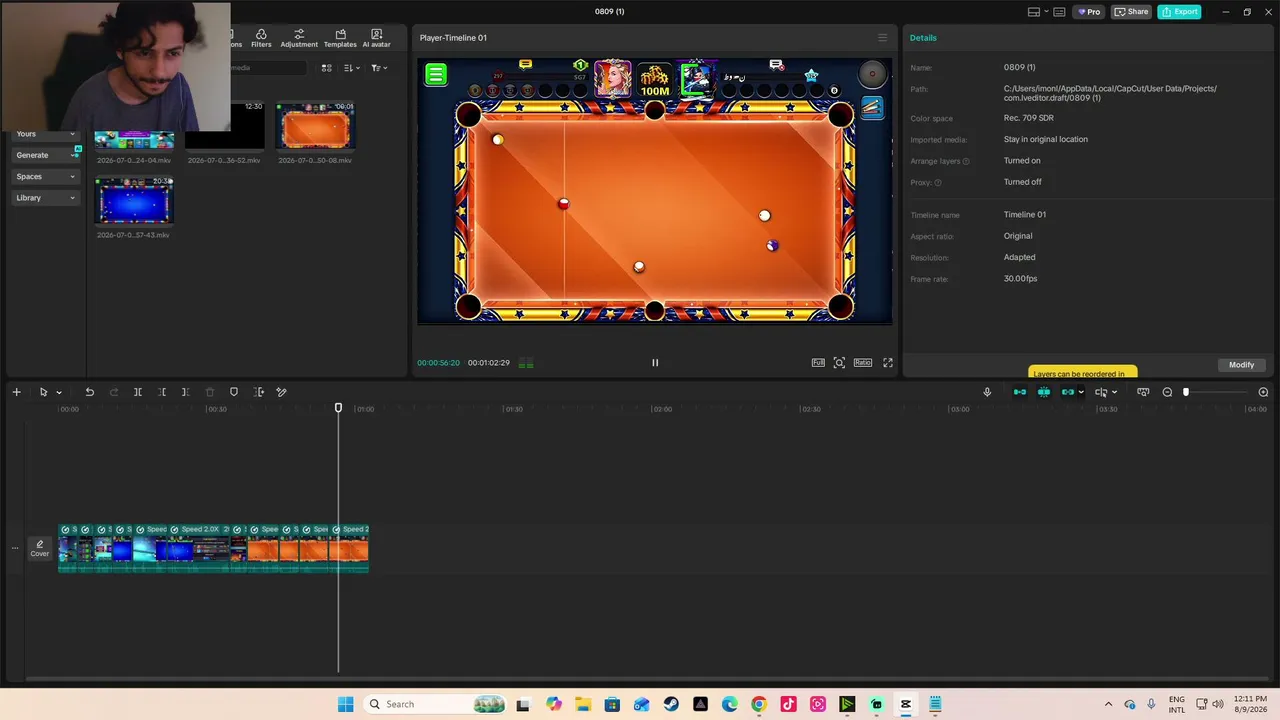The height and width of the screenshot is (720, 1280).
Task: Open the selection tool mode dropdown arrow
Action: coord(59,393)
